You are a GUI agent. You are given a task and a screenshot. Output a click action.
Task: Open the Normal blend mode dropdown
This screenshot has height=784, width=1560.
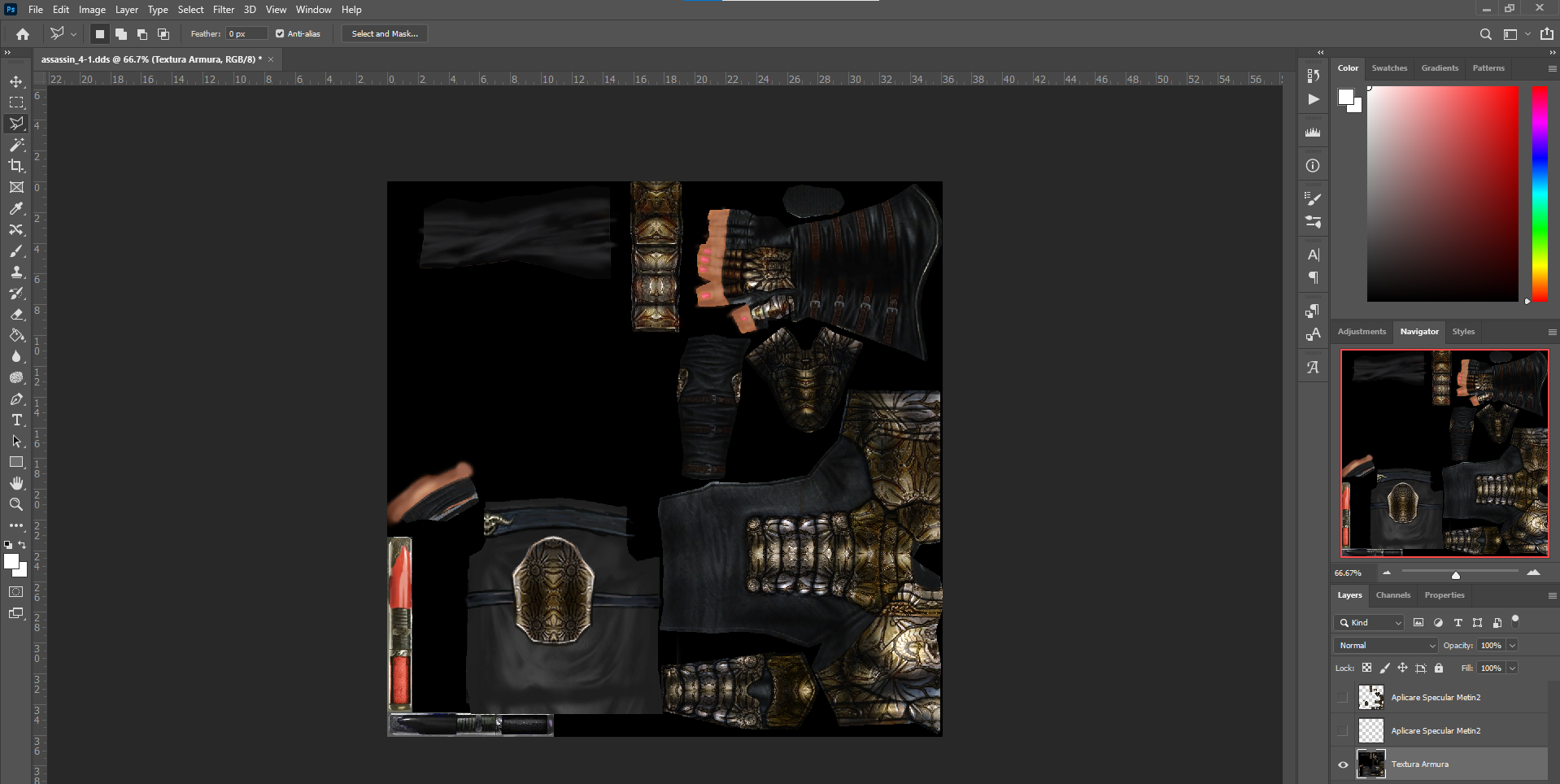coord(1387,646)
